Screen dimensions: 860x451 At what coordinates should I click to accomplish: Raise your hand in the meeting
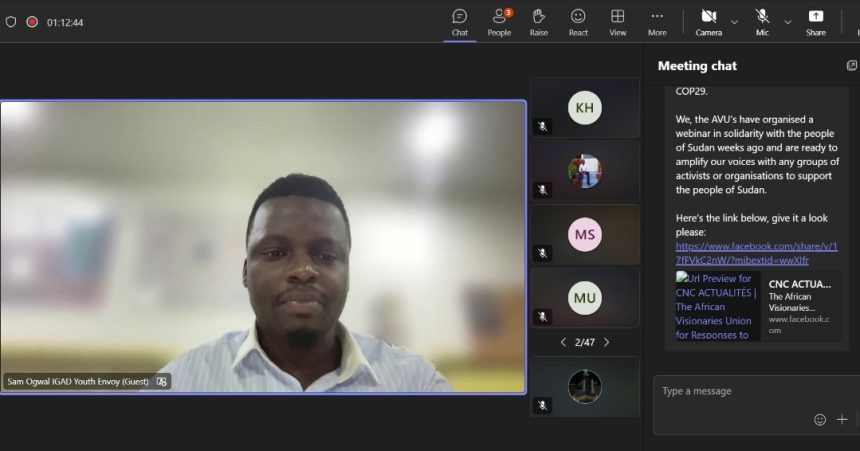tap(538, 22)
